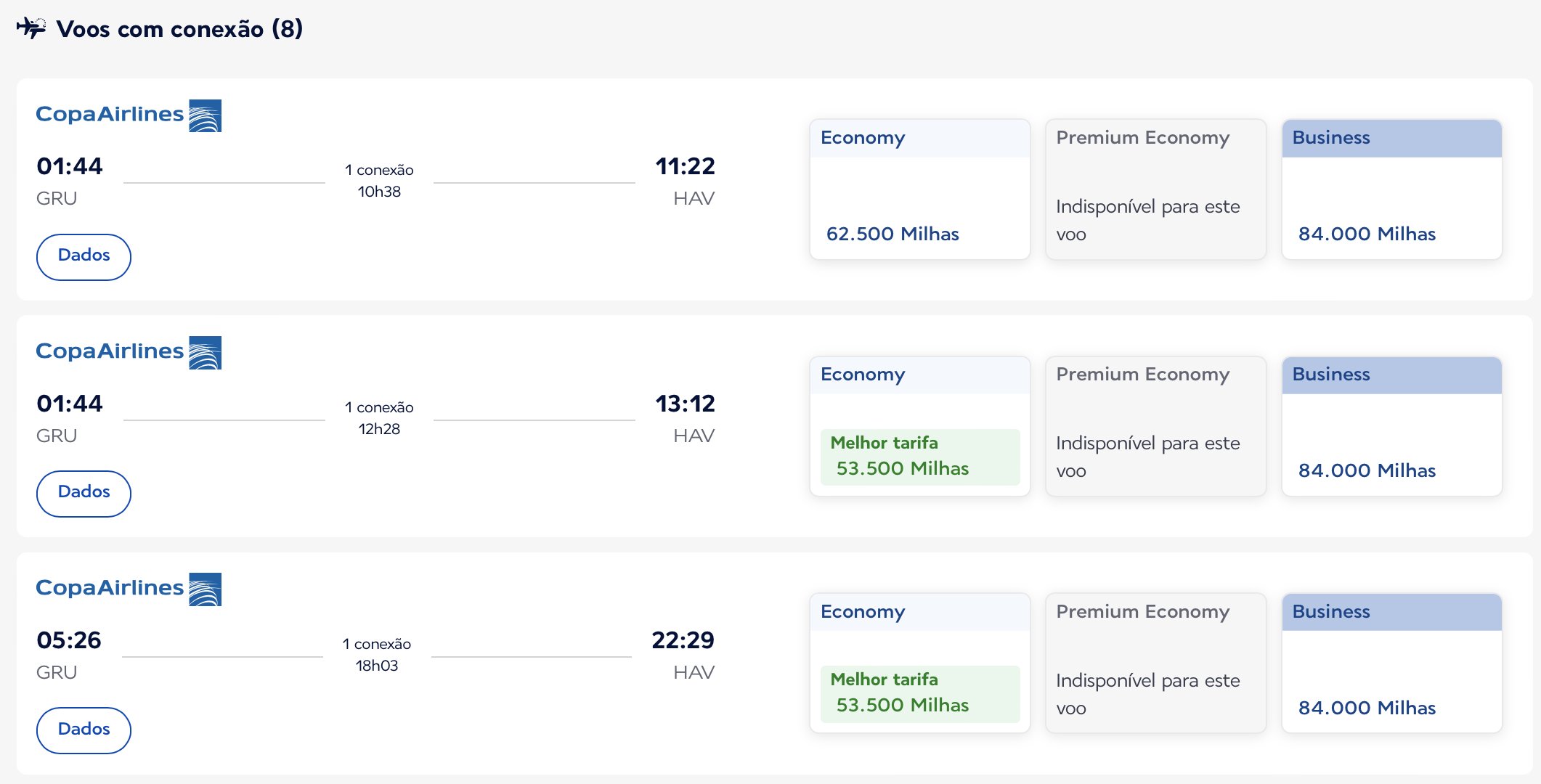Click unavailable Premium Economy card on 12h28 flight
Screen dimensions: 1541x784
coord(1155,425)
